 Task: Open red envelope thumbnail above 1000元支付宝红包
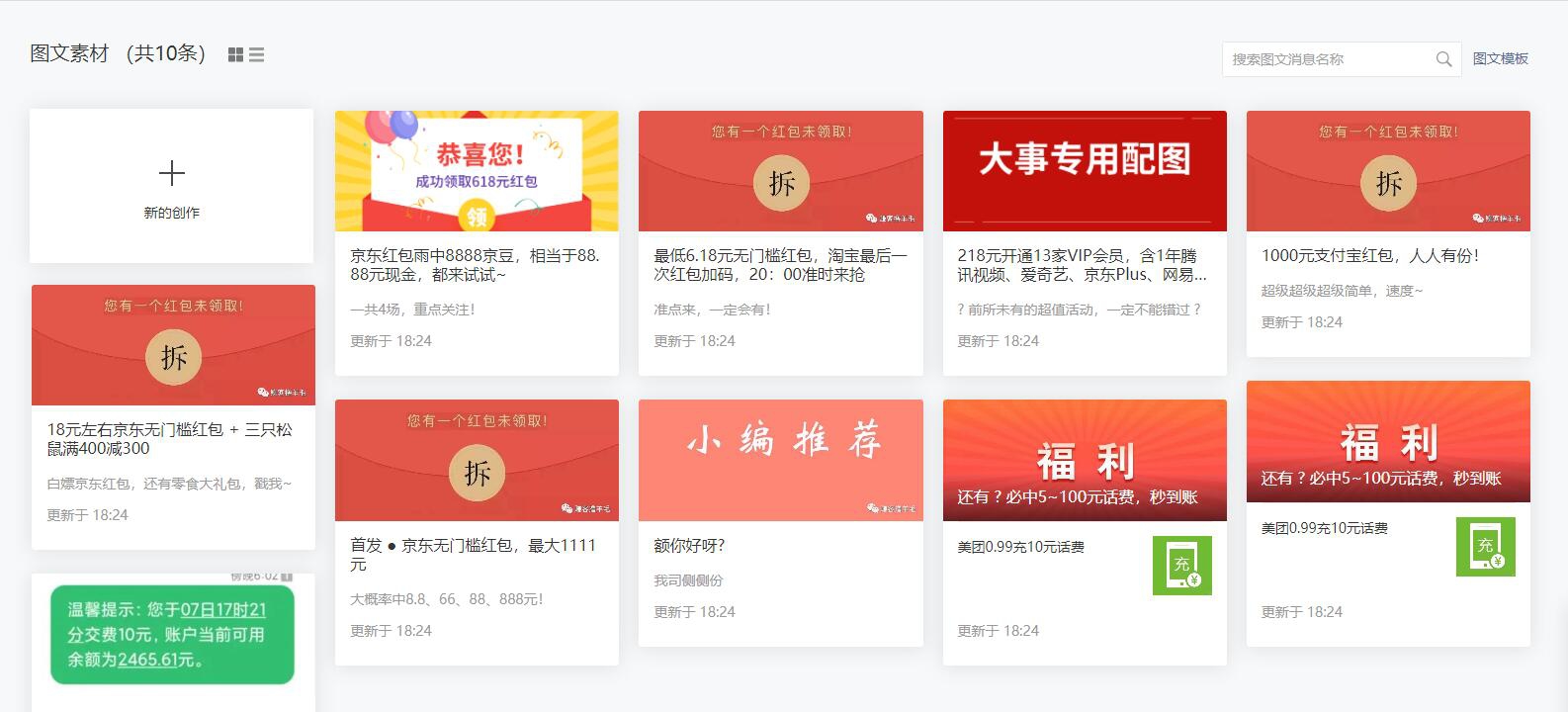[x=1388, y=171]
